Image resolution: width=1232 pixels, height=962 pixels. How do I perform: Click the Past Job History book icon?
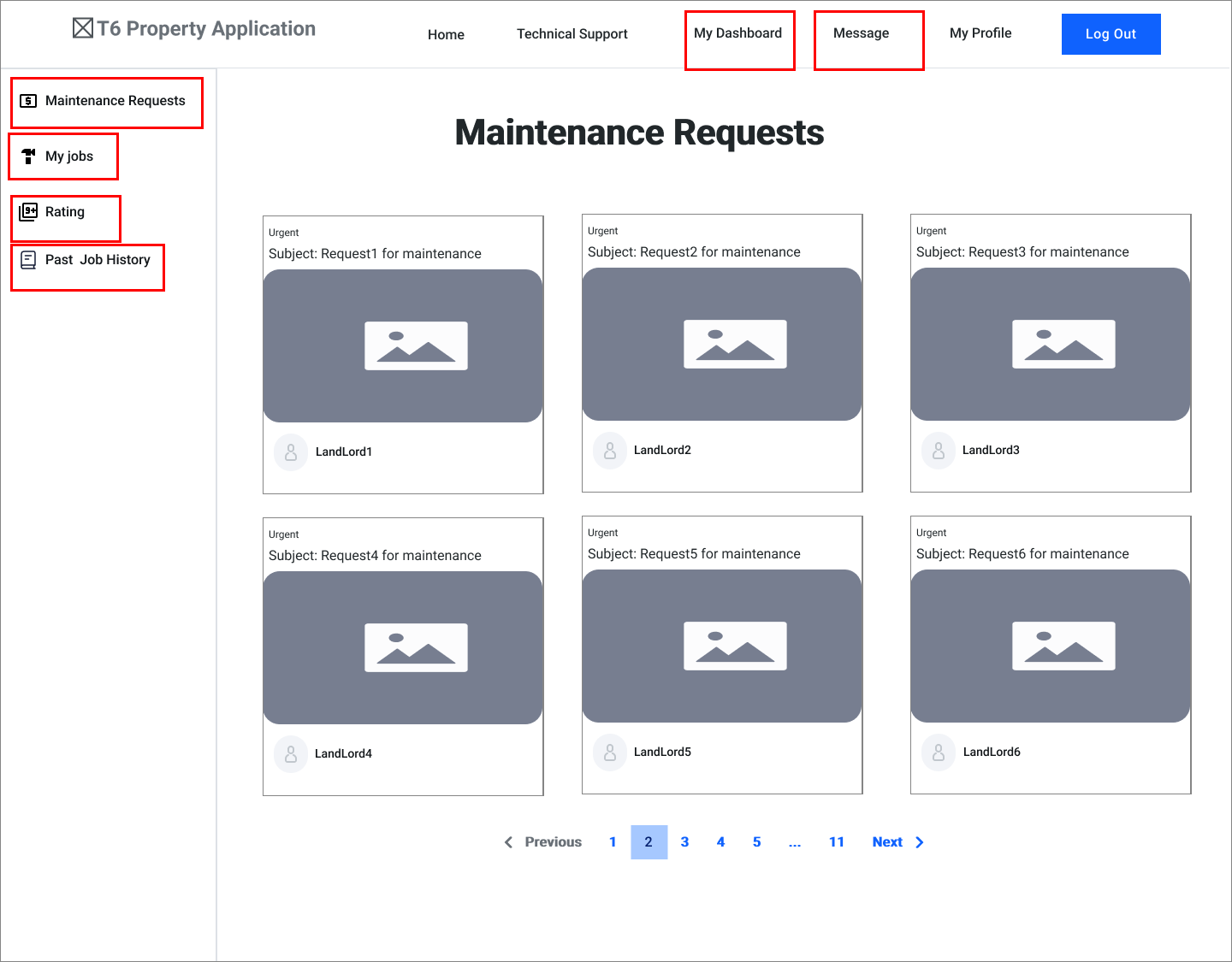pyautogui.click(x=28, y=260)
